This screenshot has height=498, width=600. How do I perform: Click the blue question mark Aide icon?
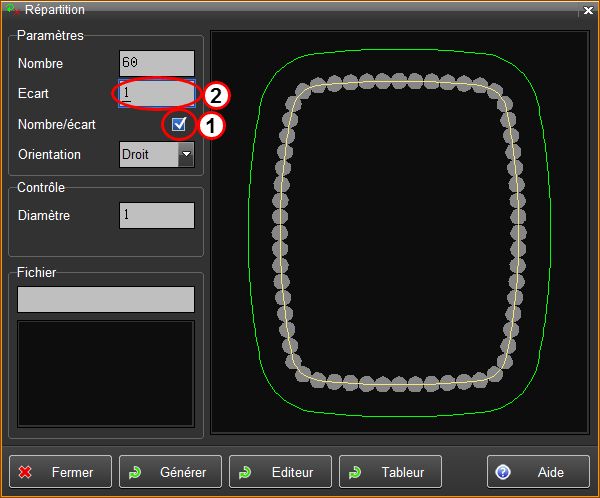[x=503, y=473]
